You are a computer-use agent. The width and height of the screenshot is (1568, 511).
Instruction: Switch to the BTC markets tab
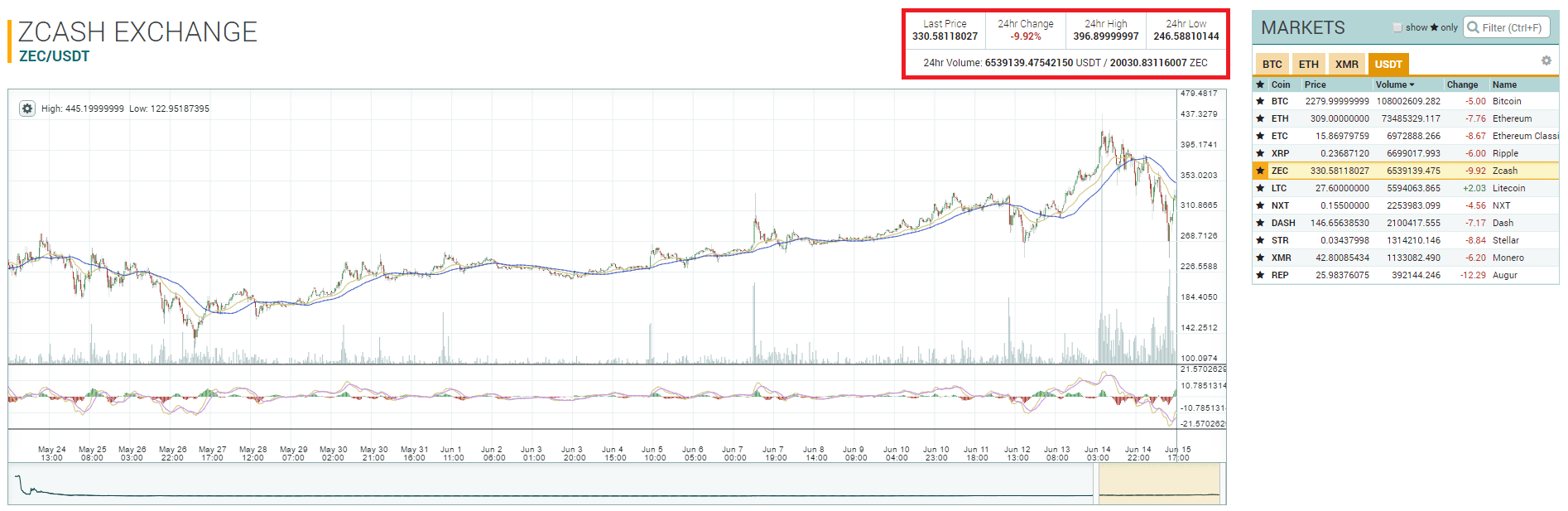1272,64
